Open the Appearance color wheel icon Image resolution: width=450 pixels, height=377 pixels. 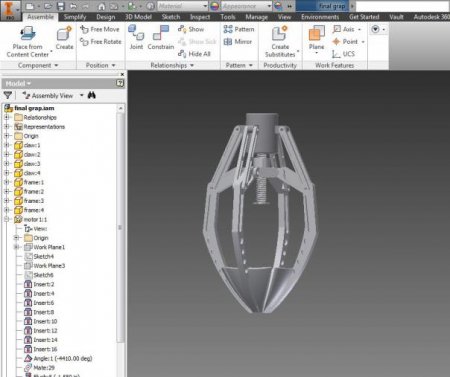215,6
